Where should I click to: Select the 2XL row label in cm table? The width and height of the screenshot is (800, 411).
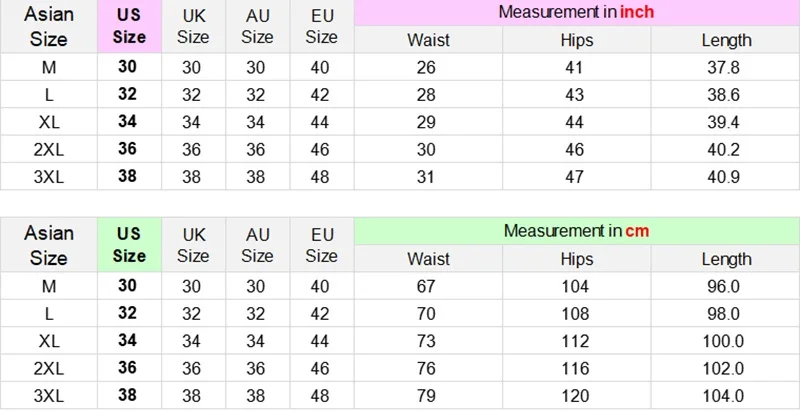(x=48, y=368)
